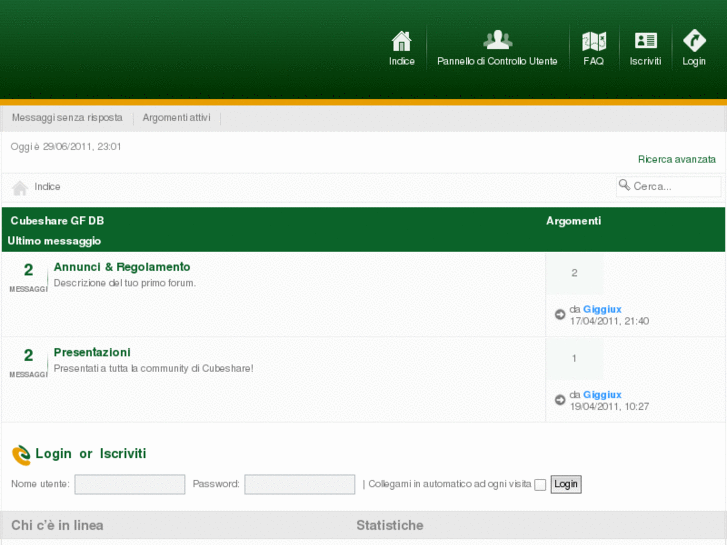The width and height of the screenshot is (727, 545).
Task: Open Giggiux profile under Presentazioni
Action: (x=602, y=395)
